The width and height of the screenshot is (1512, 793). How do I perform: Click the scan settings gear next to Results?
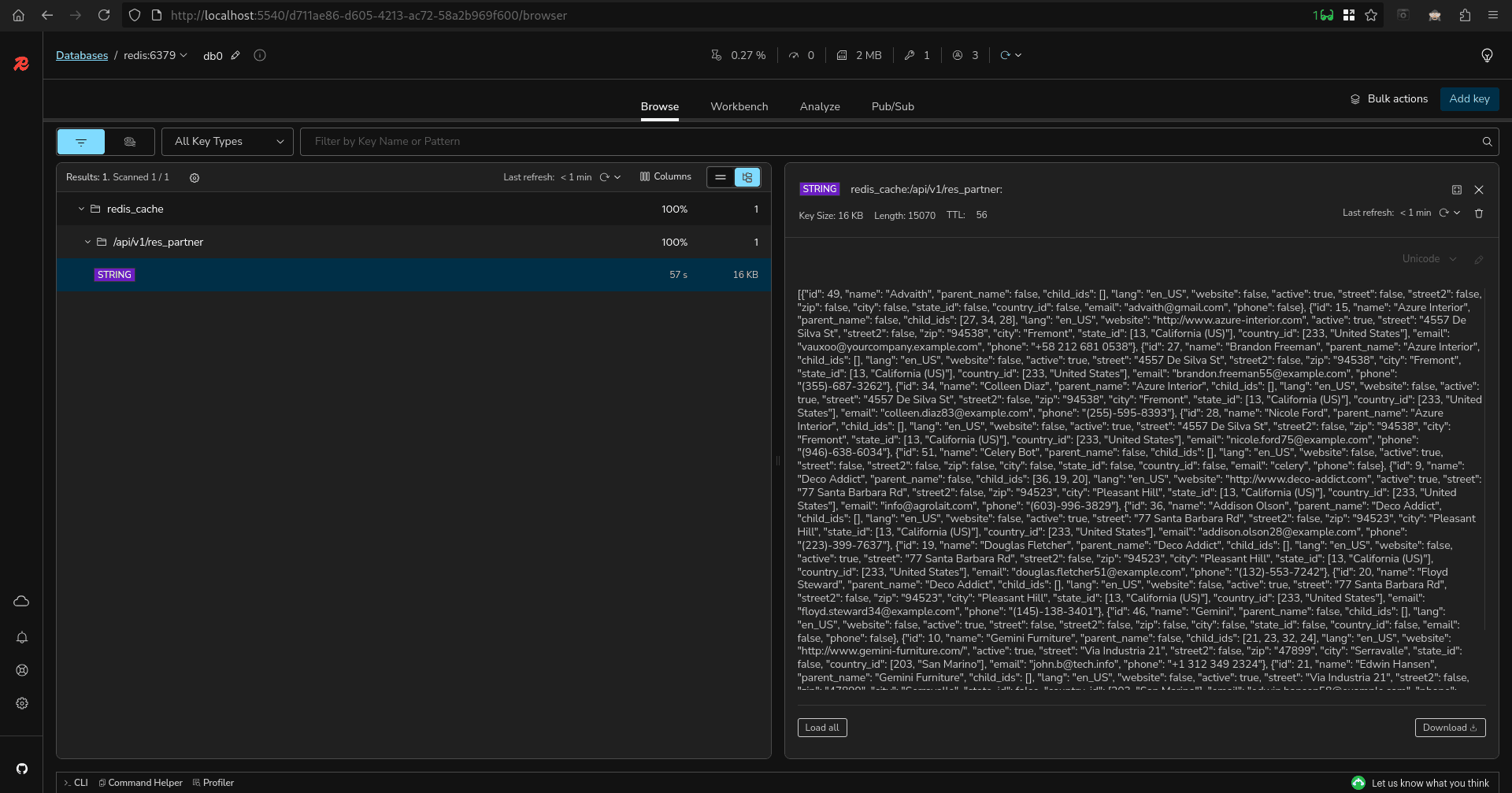pos(195,177)
